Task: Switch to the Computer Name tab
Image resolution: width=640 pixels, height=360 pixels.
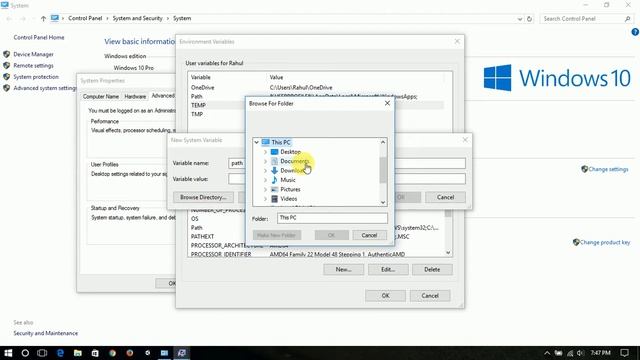Action: [101, 97]
